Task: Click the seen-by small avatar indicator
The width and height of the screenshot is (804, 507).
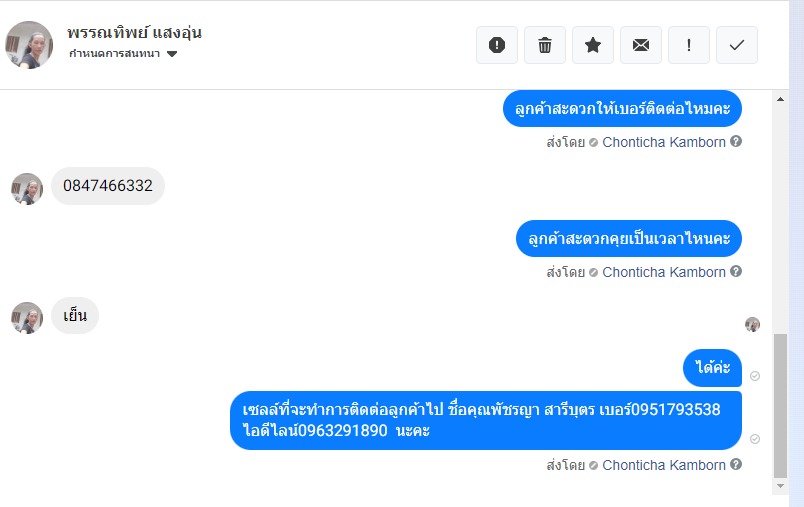Action: tap(752, 324)
